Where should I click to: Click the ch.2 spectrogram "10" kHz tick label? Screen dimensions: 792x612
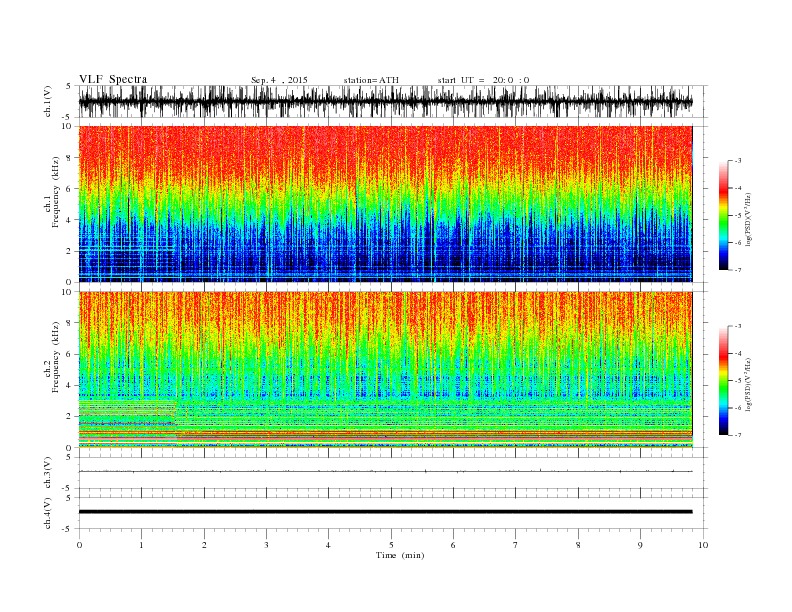coord(67,292)
